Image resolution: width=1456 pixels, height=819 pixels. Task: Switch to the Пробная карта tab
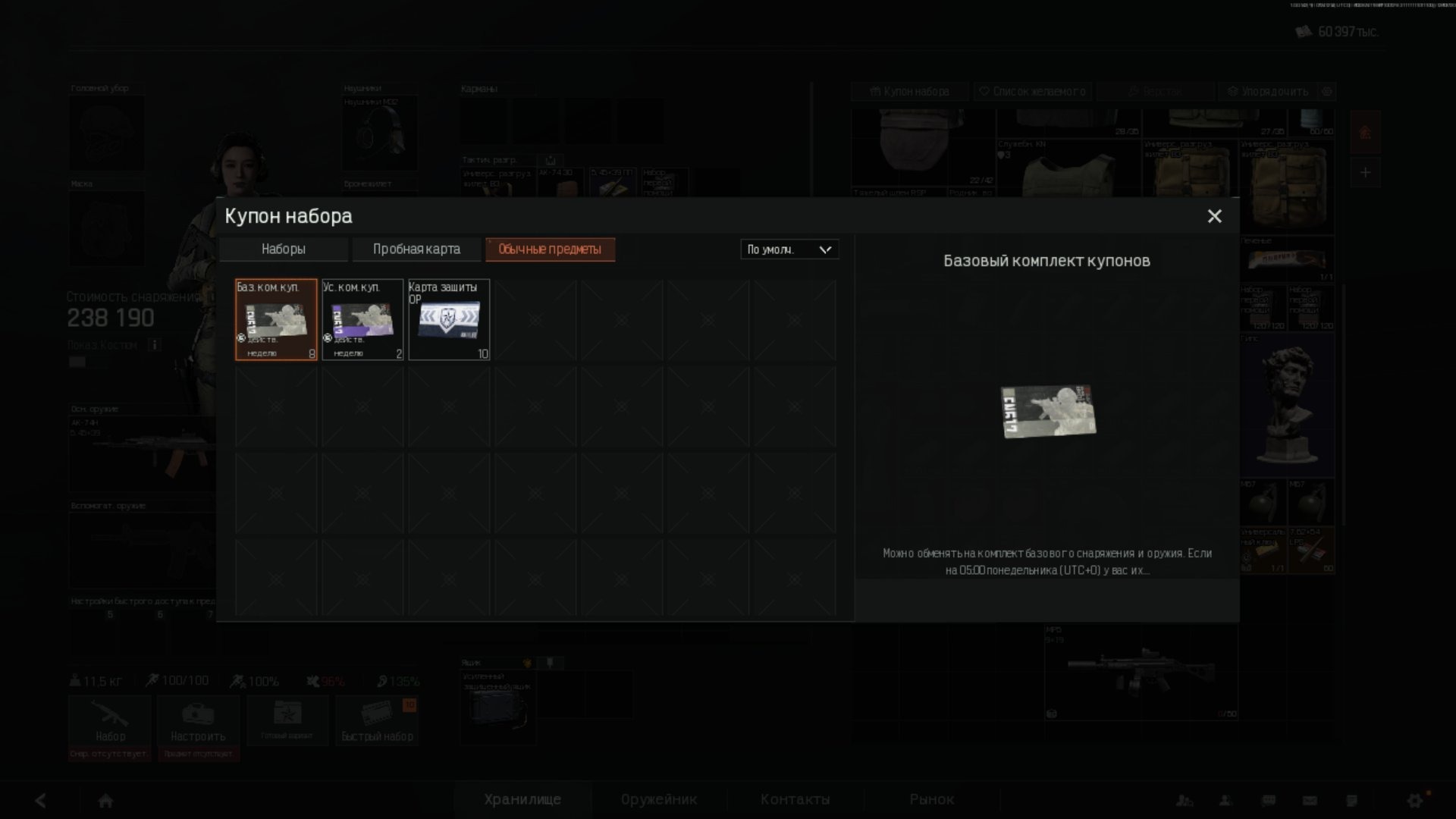[416, 249]
